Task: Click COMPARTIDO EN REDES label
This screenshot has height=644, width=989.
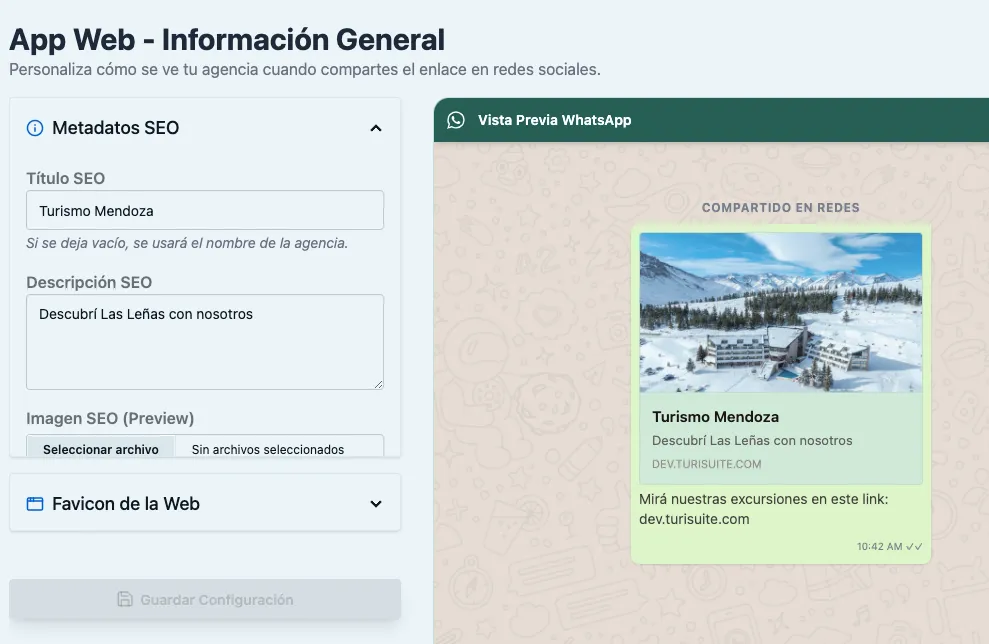Action: [781, 208]
